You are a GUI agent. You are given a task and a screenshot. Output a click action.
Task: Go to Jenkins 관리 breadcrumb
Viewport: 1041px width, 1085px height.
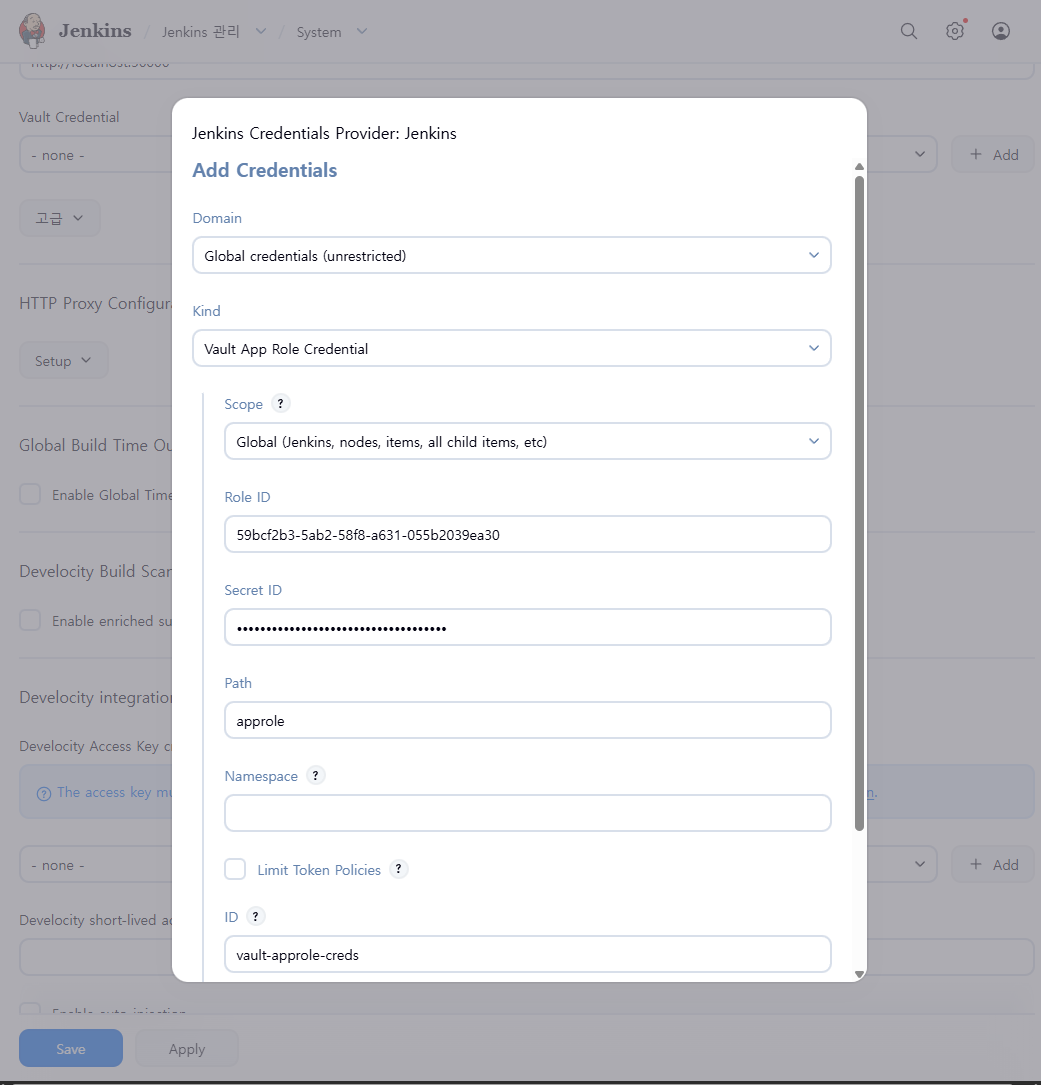(201, 32)
